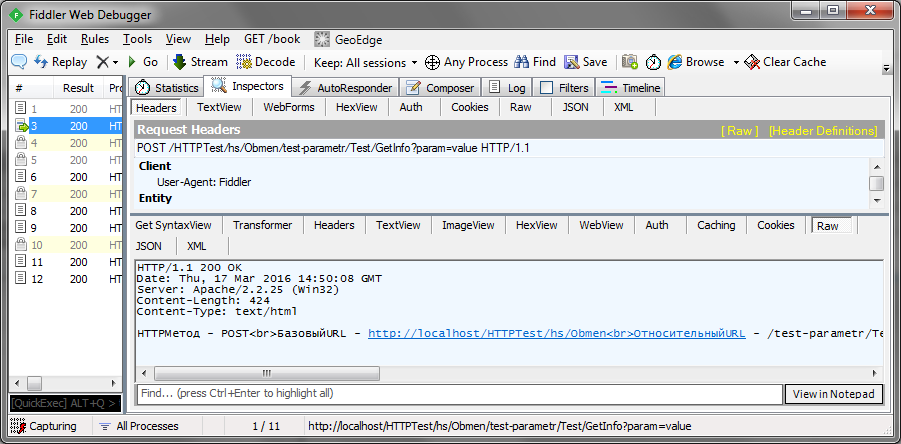
Task: Click the Find text input field
Action: 460,394
